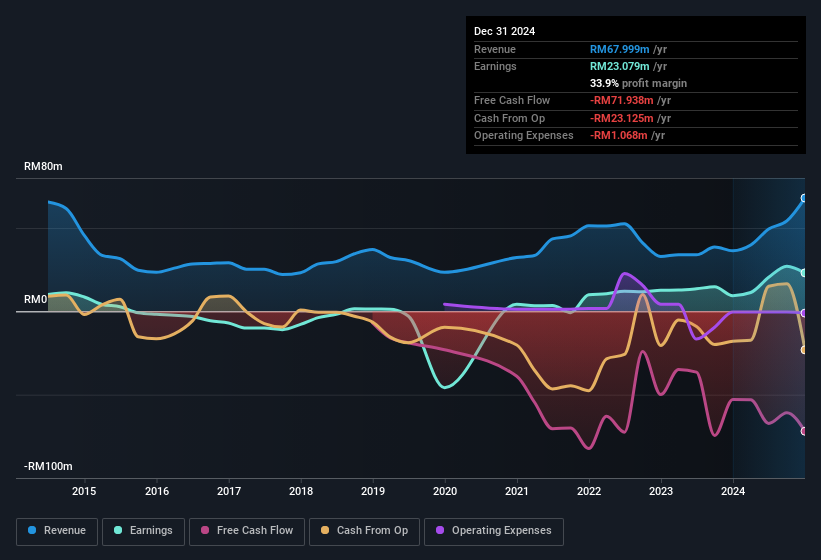821x560 pixels.
Task: Click the purple Operating Expenses endpoint marker
Action: (804, 313)
